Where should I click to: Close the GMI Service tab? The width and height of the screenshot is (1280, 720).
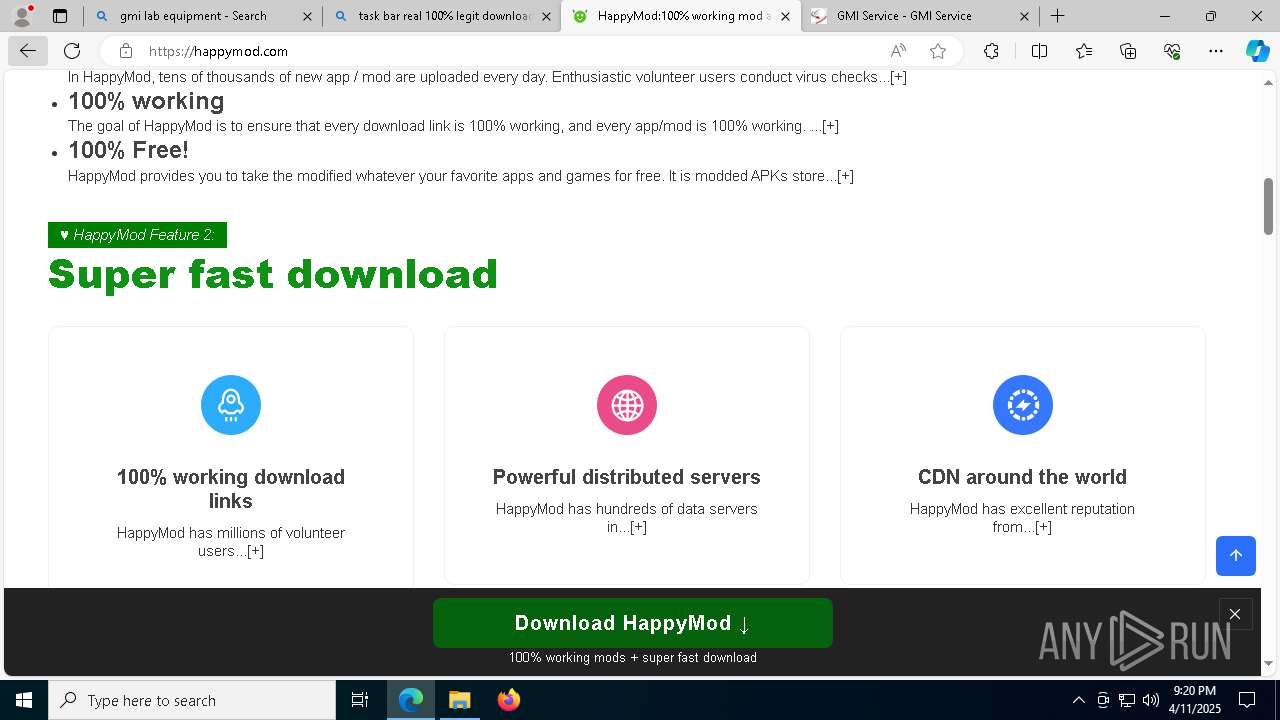point(1025,16)
